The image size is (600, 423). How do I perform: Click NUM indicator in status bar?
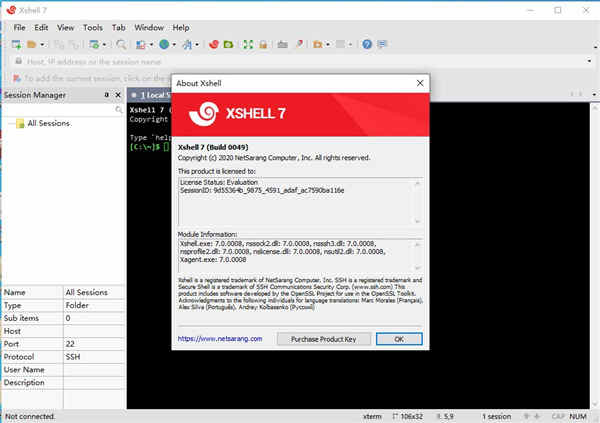pyautogui.click(x=578, y=416)
